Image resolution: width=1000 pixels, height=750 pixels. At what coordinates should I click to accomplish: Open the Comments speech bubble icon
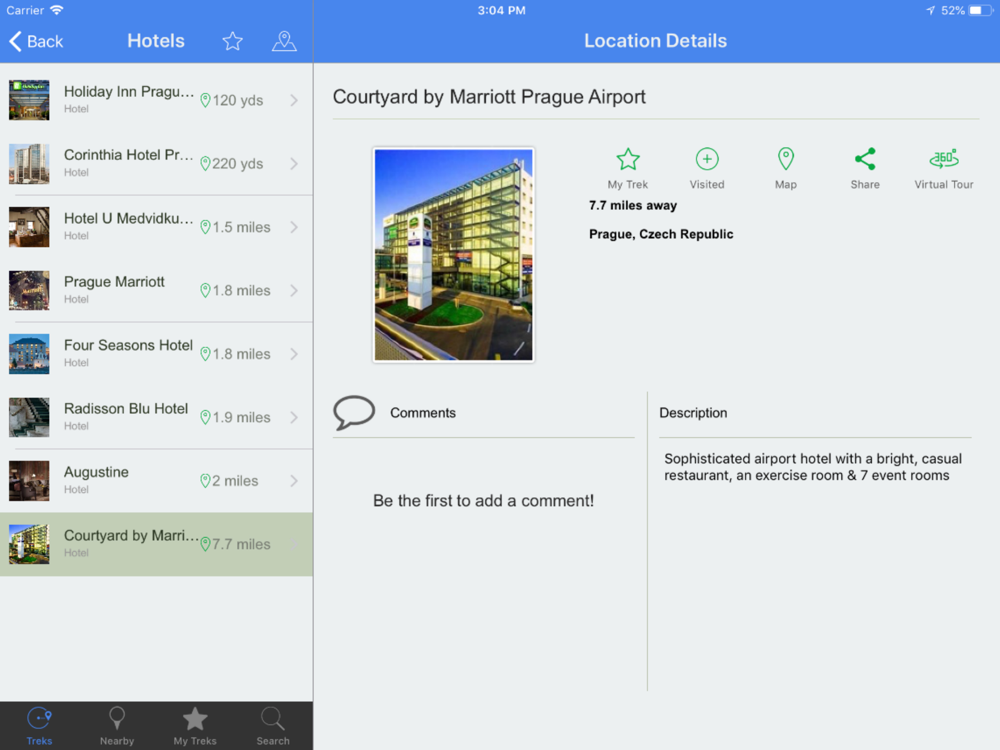pos(354,413)
